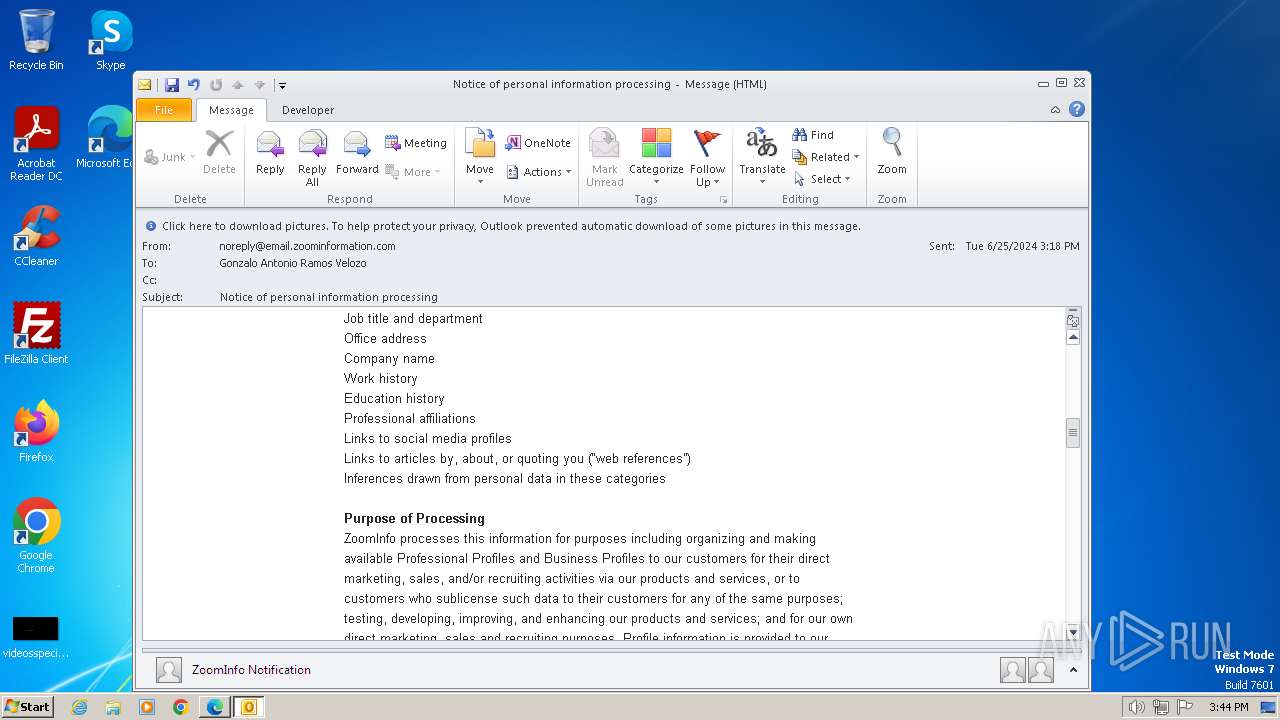
Task: Click sender noreply@email.zoominformation.com
Action: (x=307, y=246)
